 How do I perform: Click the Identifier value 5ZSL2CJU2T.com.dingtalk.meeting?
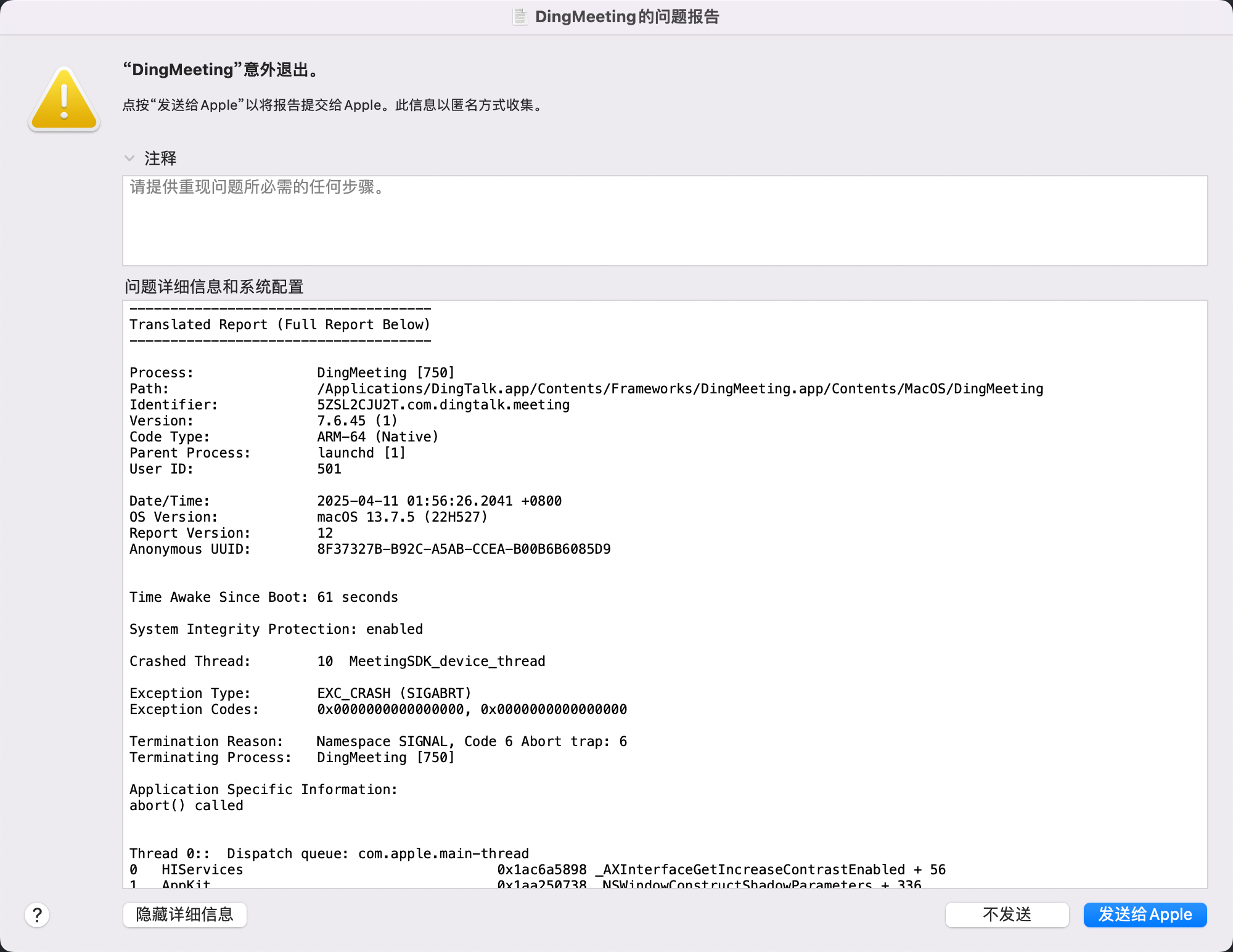click(443, 405)
